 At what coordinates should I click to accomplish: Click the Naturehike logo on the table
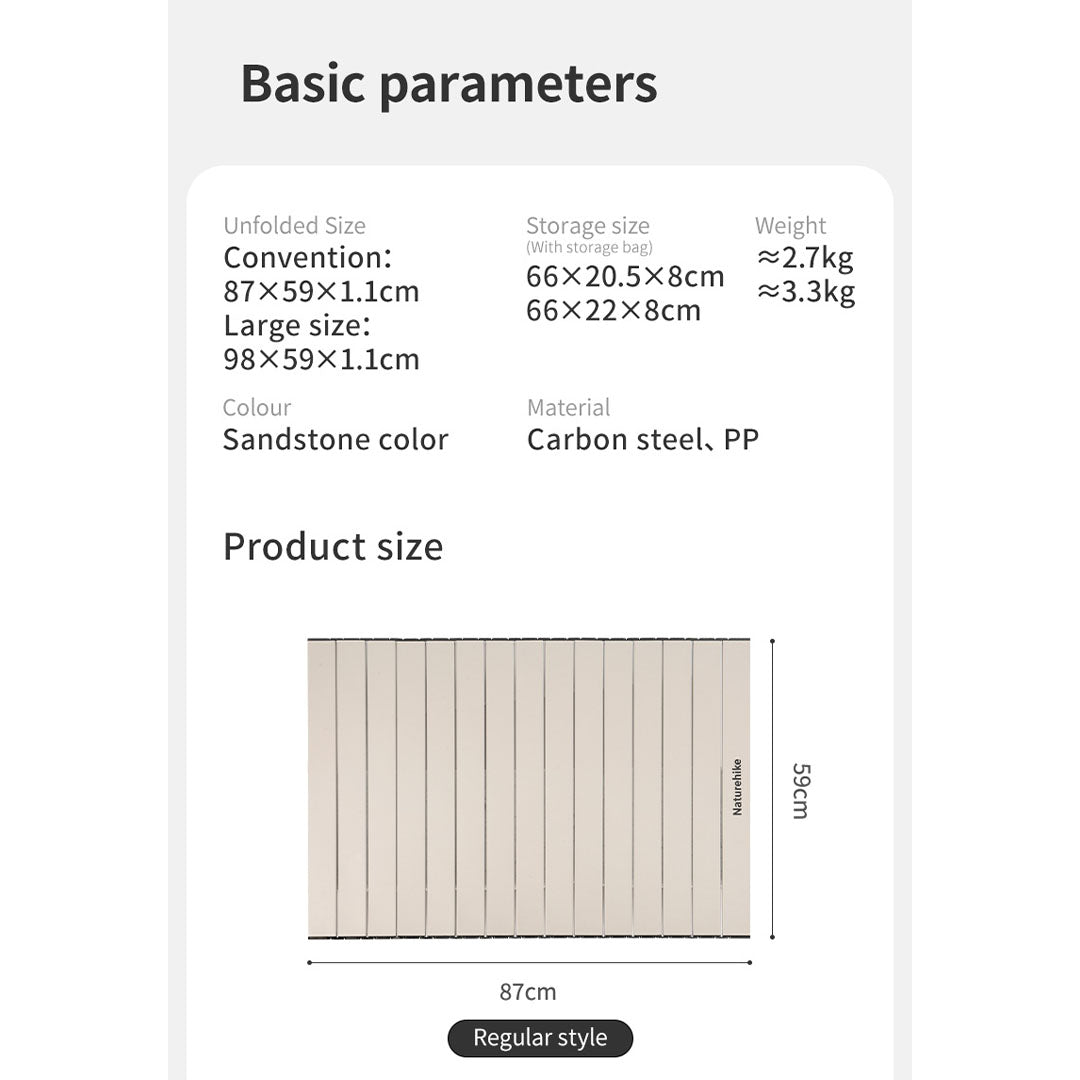[x=737, y=787]
